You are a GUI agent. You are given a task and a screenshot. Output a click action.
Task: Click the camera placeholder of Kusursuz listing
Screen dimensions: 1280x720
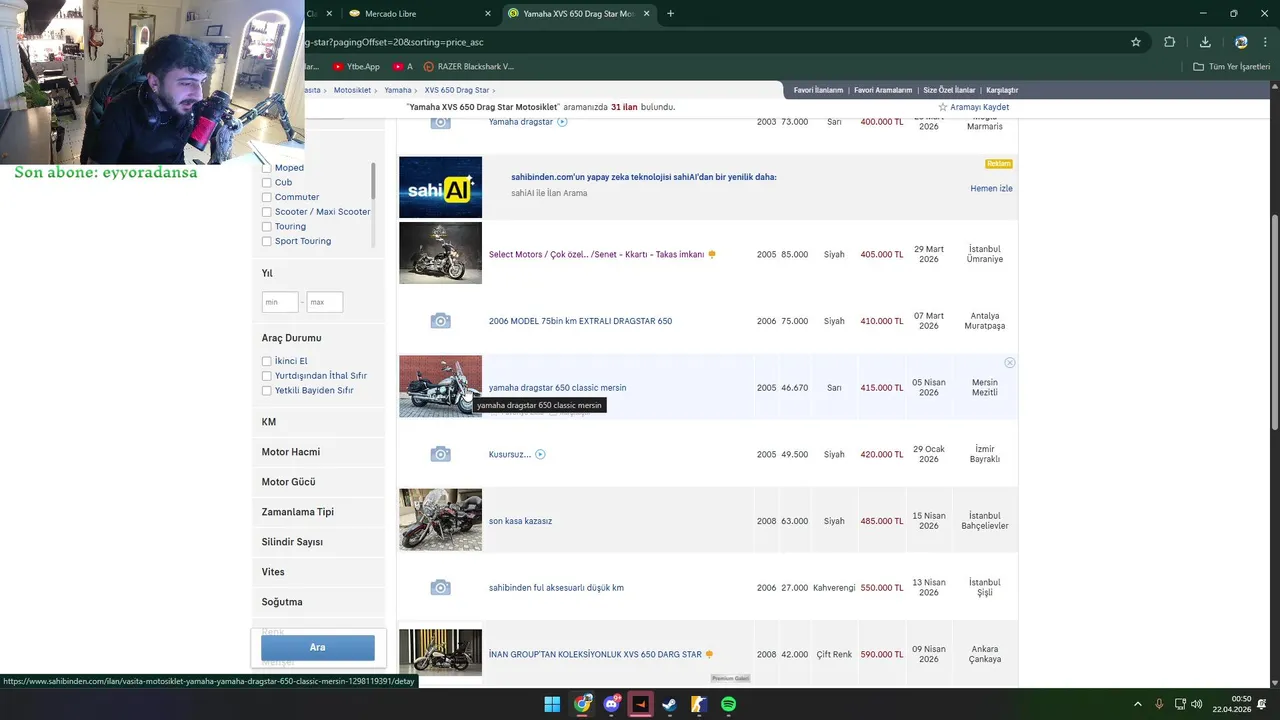pos(440,454)
